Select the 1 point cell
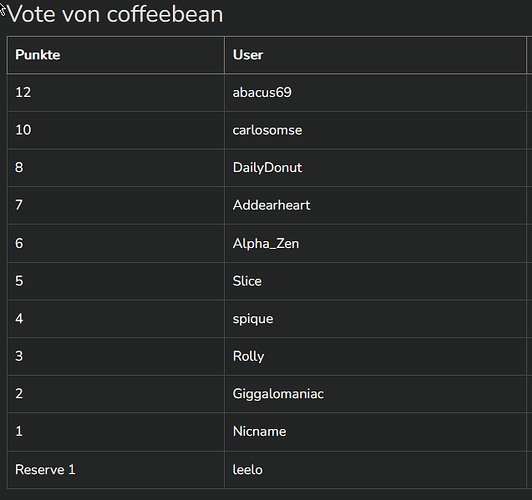 116,431
